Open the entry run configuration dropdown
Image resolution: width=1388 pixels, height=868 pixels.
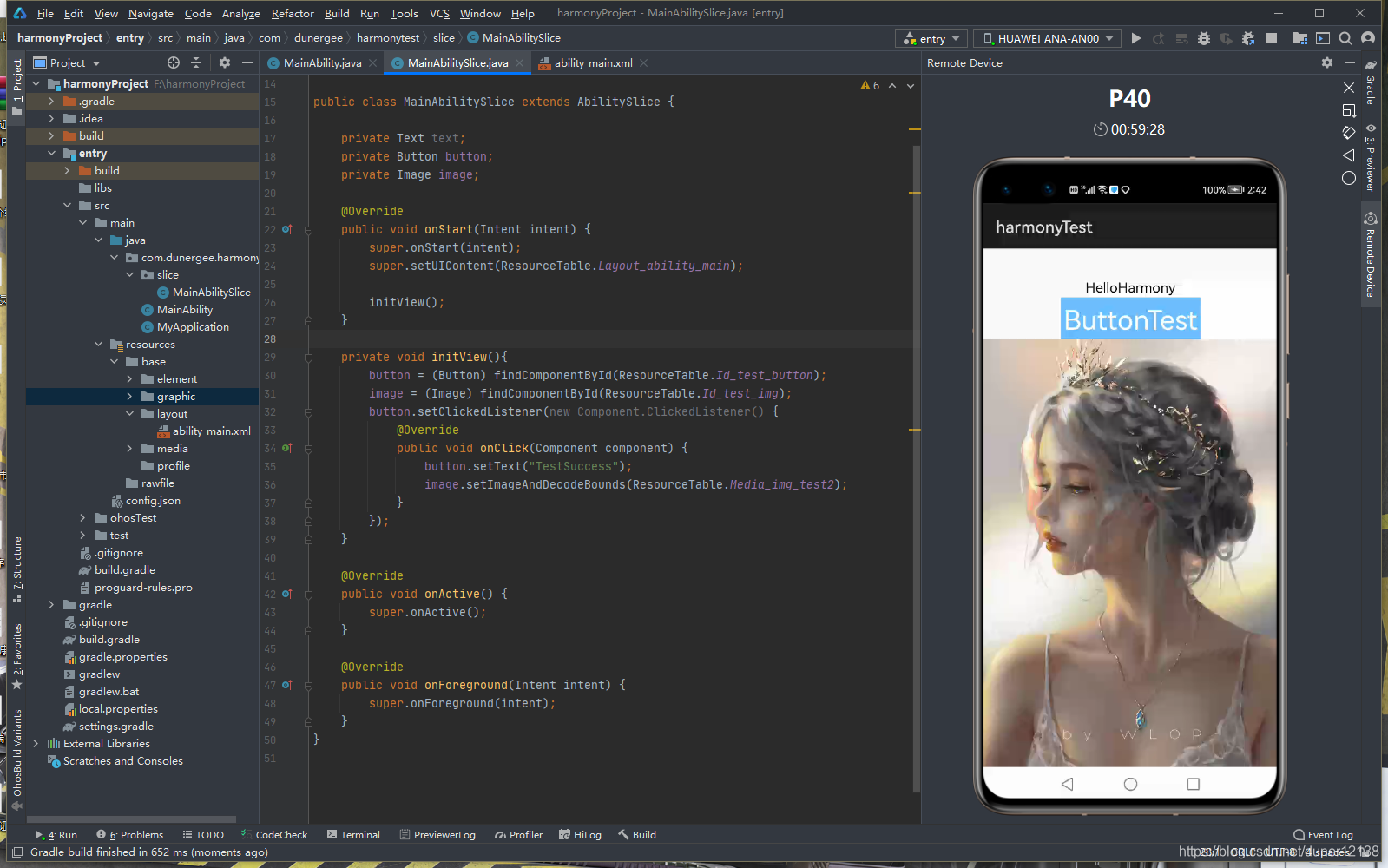tap(931, 38)
